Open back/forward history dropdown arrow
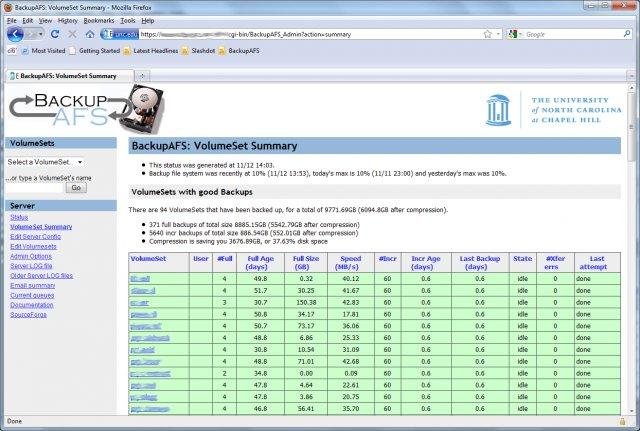The image size is (640, 431). (41, 34)
